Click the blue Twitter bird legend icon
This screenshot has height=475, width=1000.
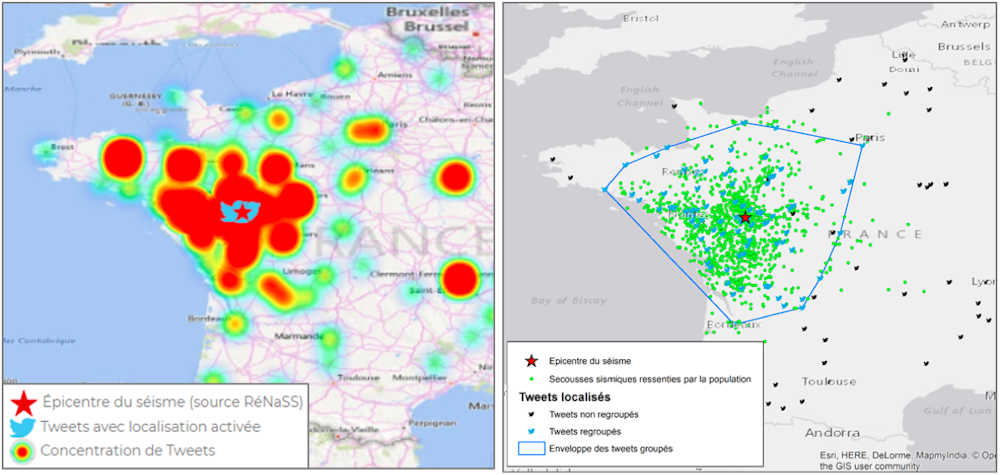(23, 427)
